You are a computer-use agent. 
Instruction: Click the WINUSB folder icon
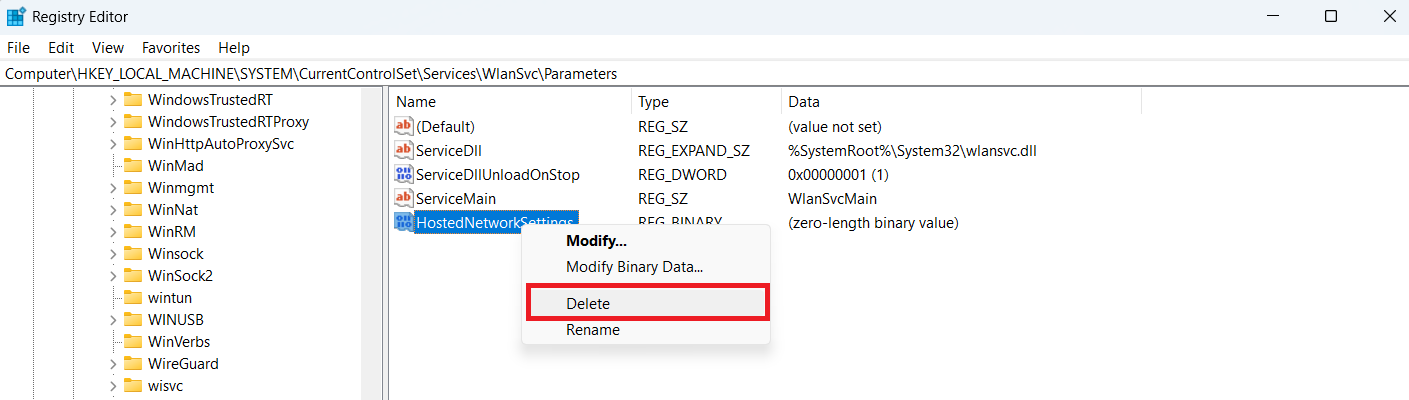click(x=133, y=320)
